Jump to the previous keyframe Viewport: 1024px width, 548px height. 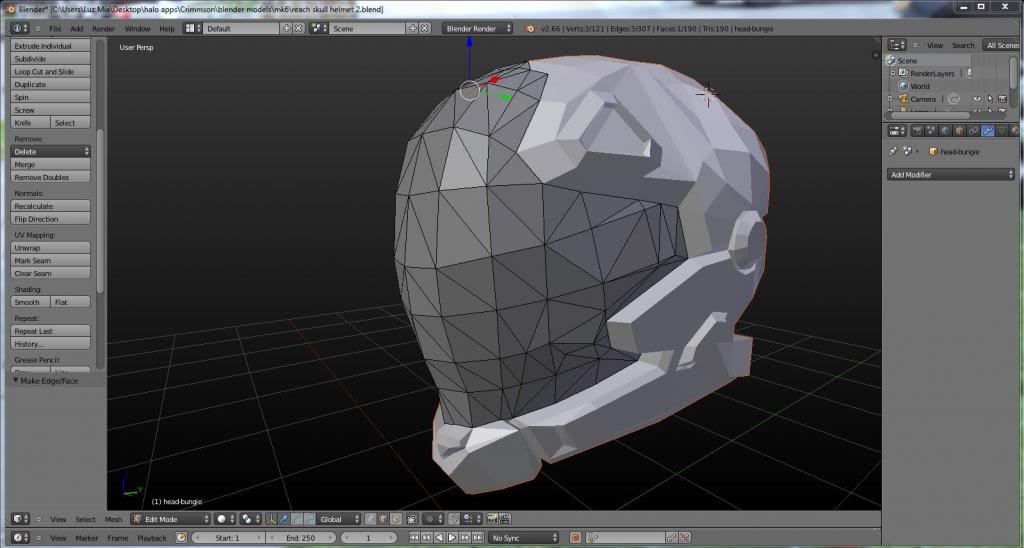426,538
